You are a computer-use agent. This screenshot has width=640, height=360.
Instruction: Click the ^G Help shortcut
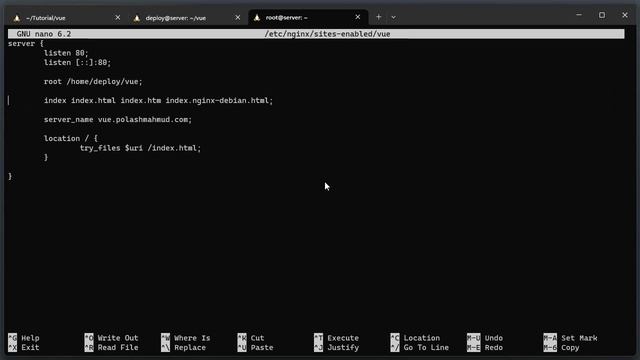point(24,338)
